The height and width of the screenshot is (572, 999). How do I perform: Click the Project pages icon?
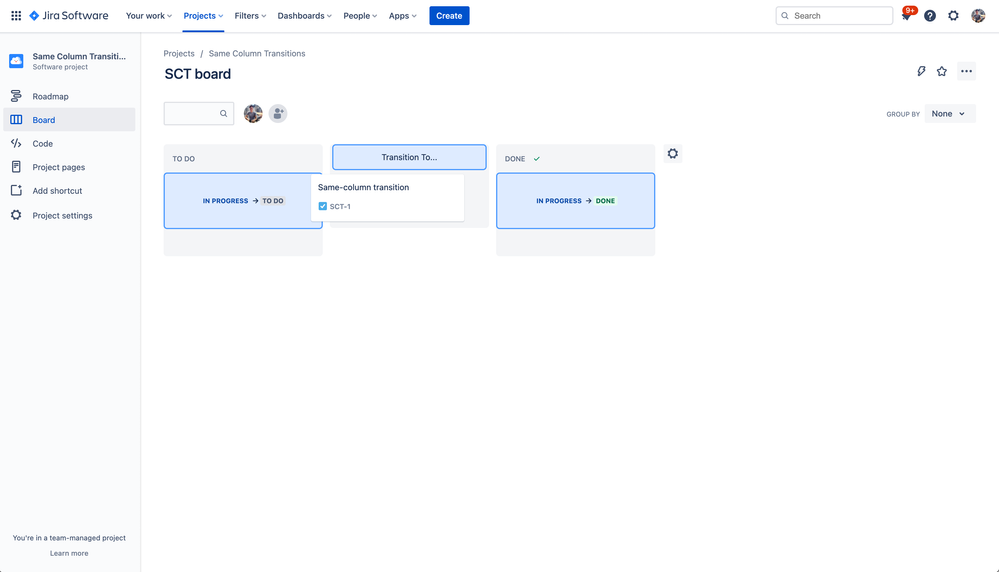click(x=16, y=167)
